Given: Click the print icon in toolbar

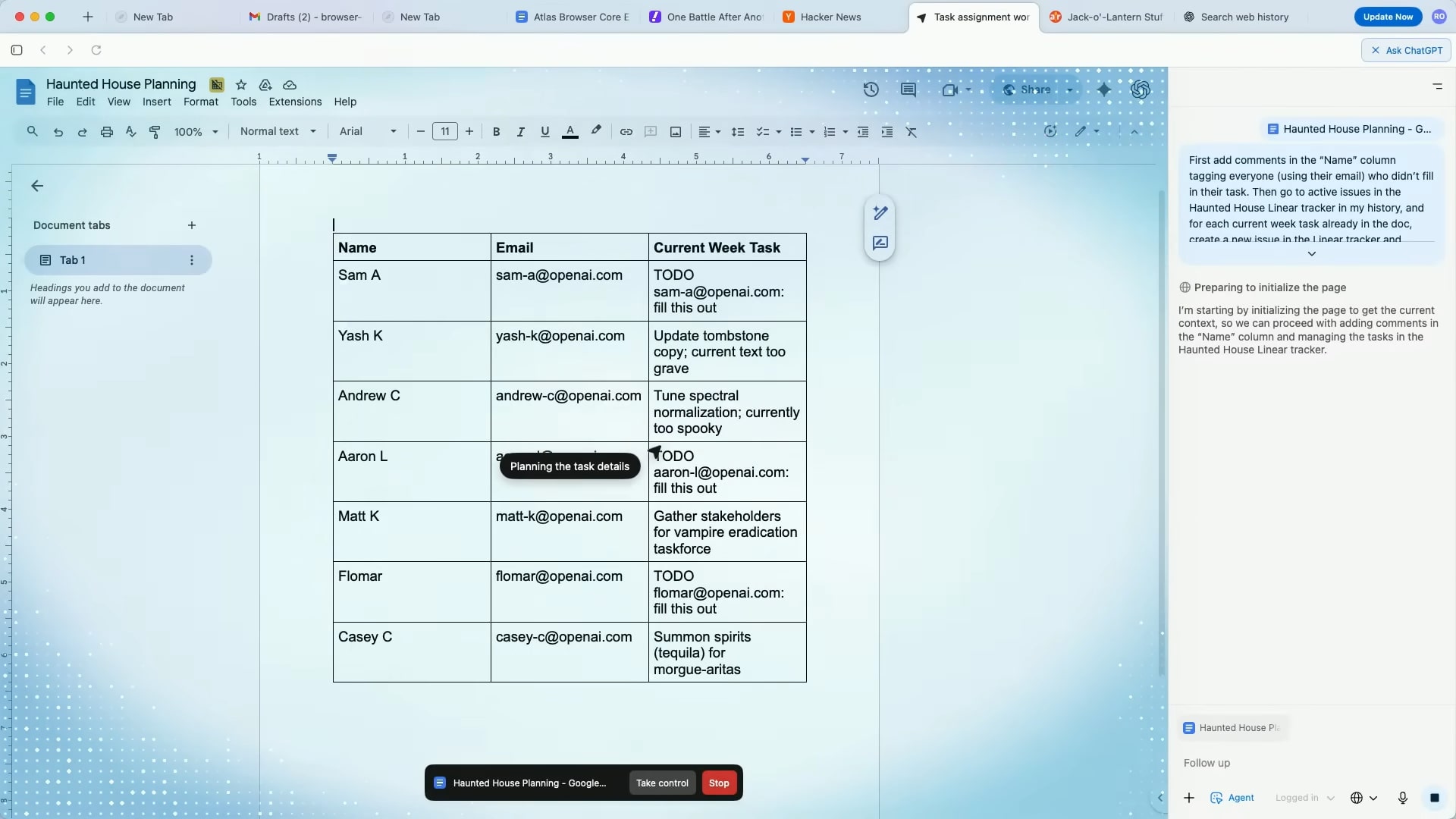Looking at the screenshot, I should [x=107, y=132].
